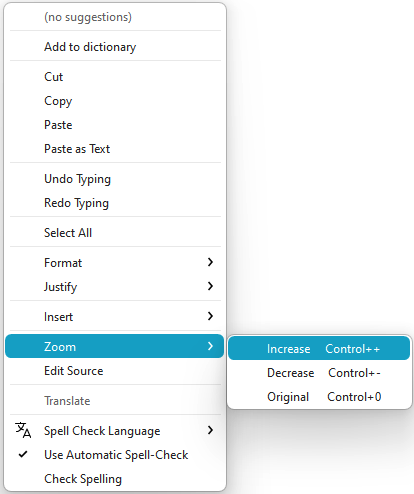
Task: Expand the Justify submenu chevron
Action: click(210, 286)
